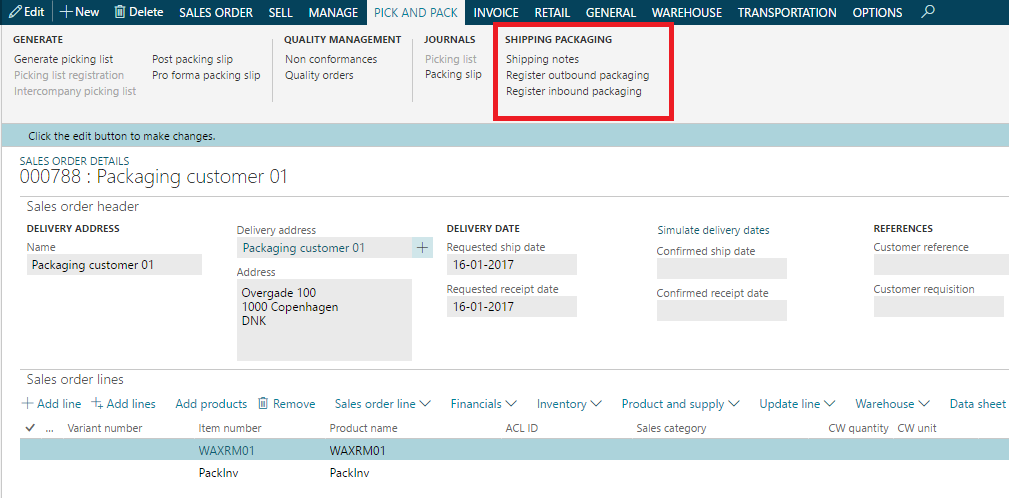Viewport: 1009px width, 498px height.
Task: Open the WAREHOUSE tab
Action: point(687,12)
